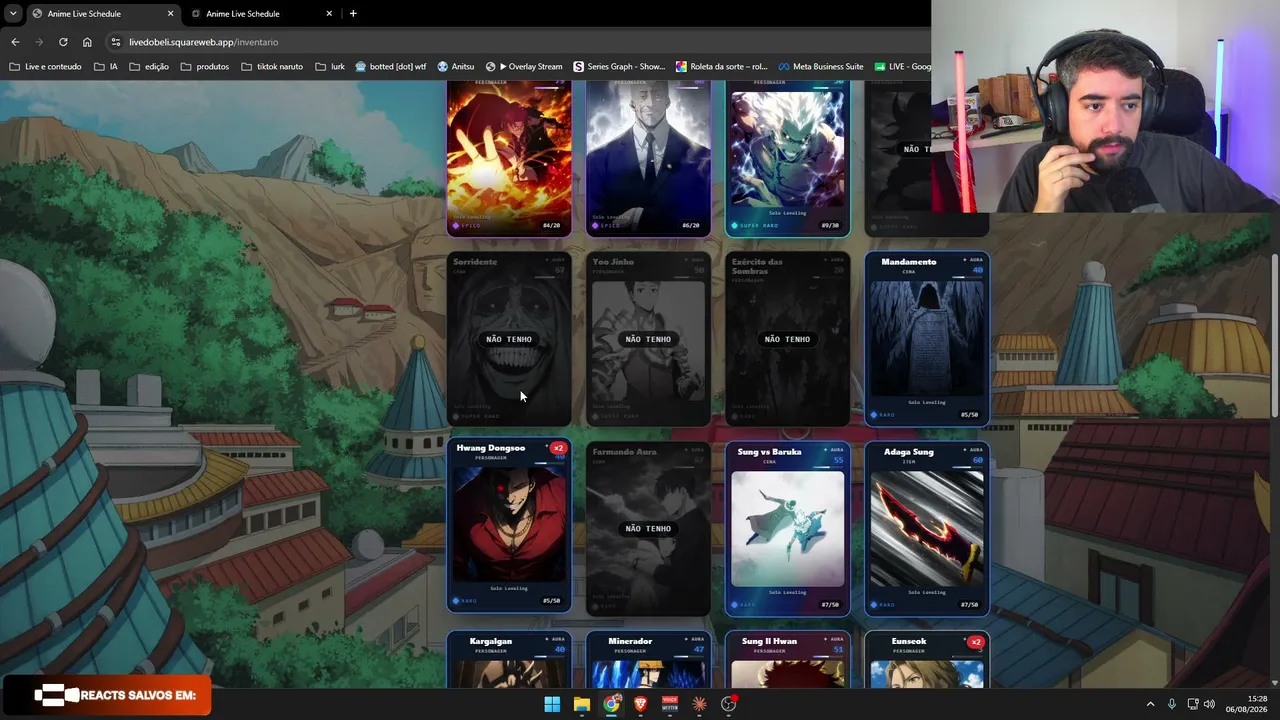Open the IA bookmark folder
1280x720 pixels.
pos(106,67)
